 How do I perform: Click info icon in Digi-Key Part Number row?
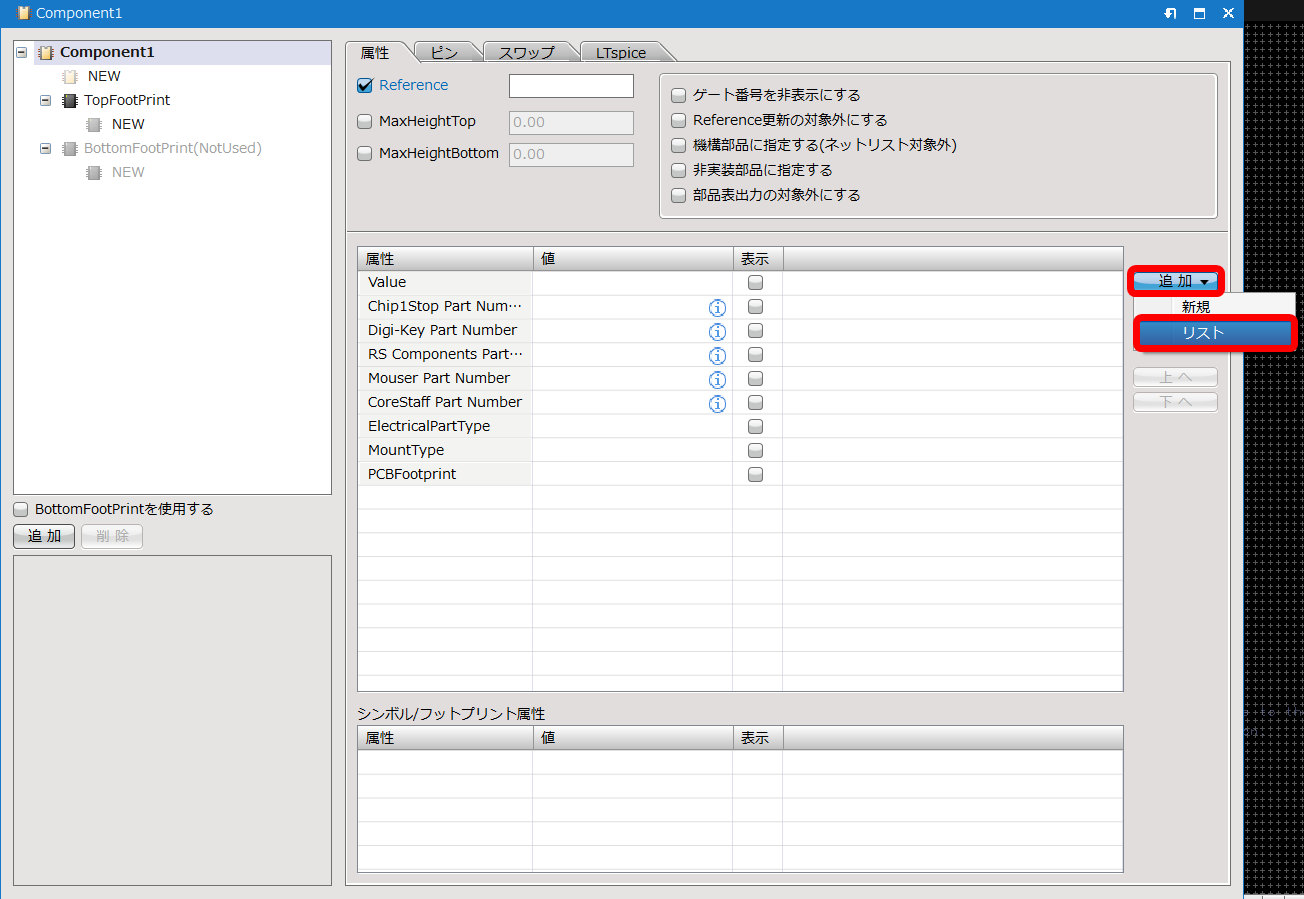[717, 331]
